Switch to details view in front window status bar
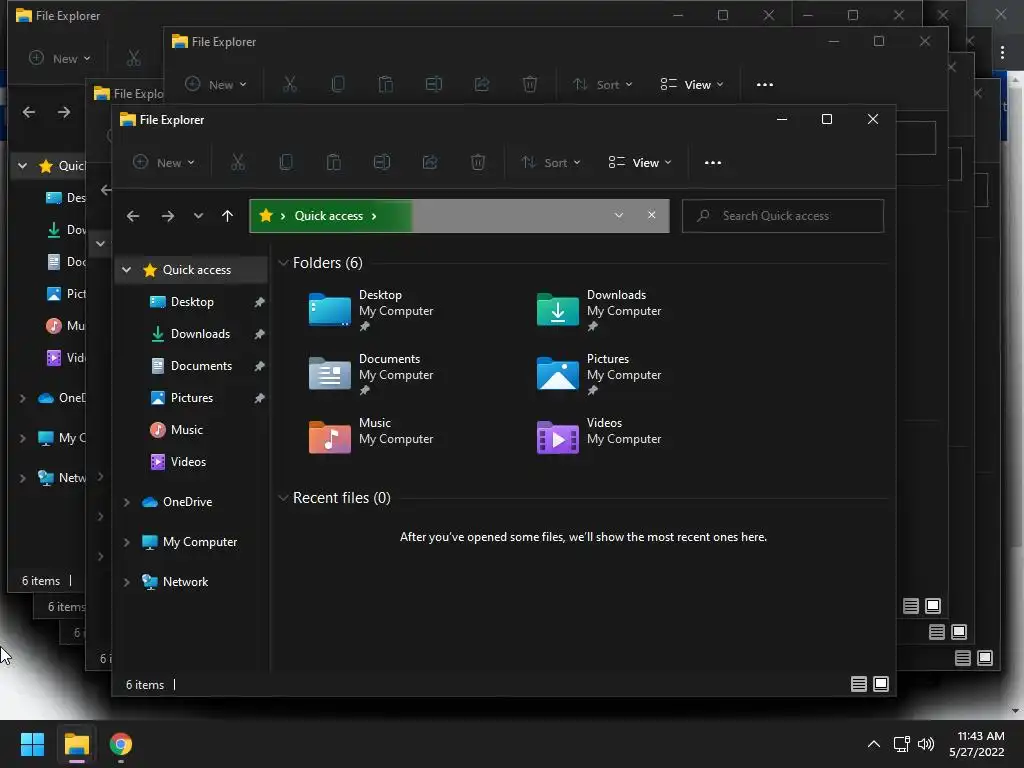1024x768 pixels. coord(859,684)
